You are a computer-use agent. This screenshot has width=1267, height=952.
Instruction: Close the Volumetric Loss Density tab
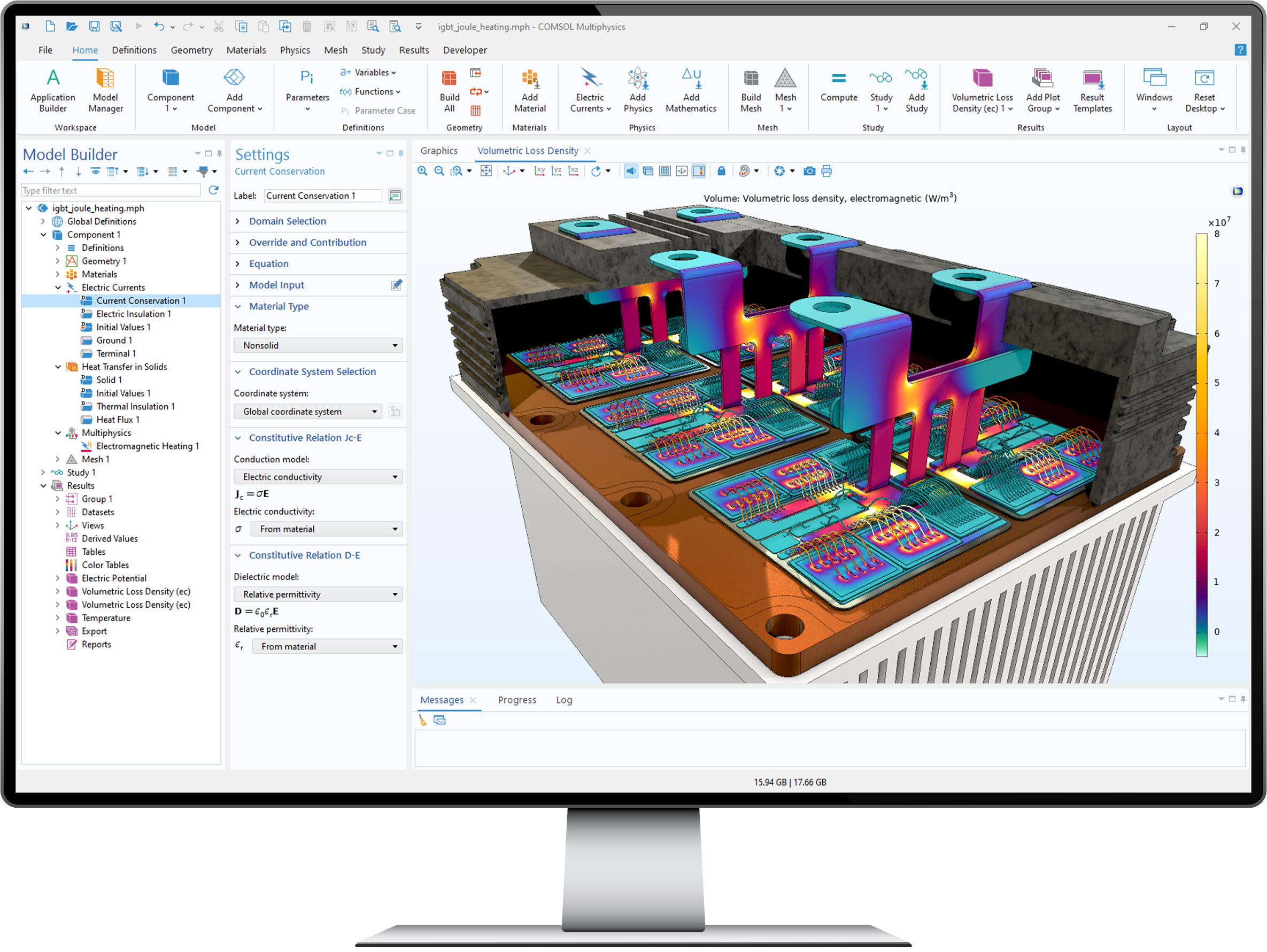coord(587,151)
